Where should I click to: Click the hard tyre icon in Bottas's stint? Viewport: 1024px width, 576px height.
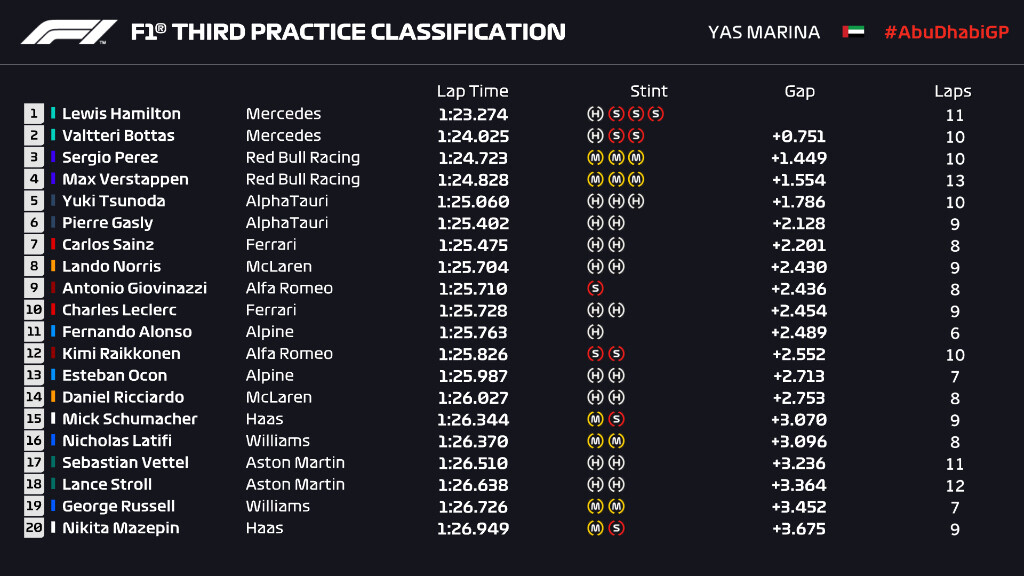pyautogui.click(x=595, y=136)
